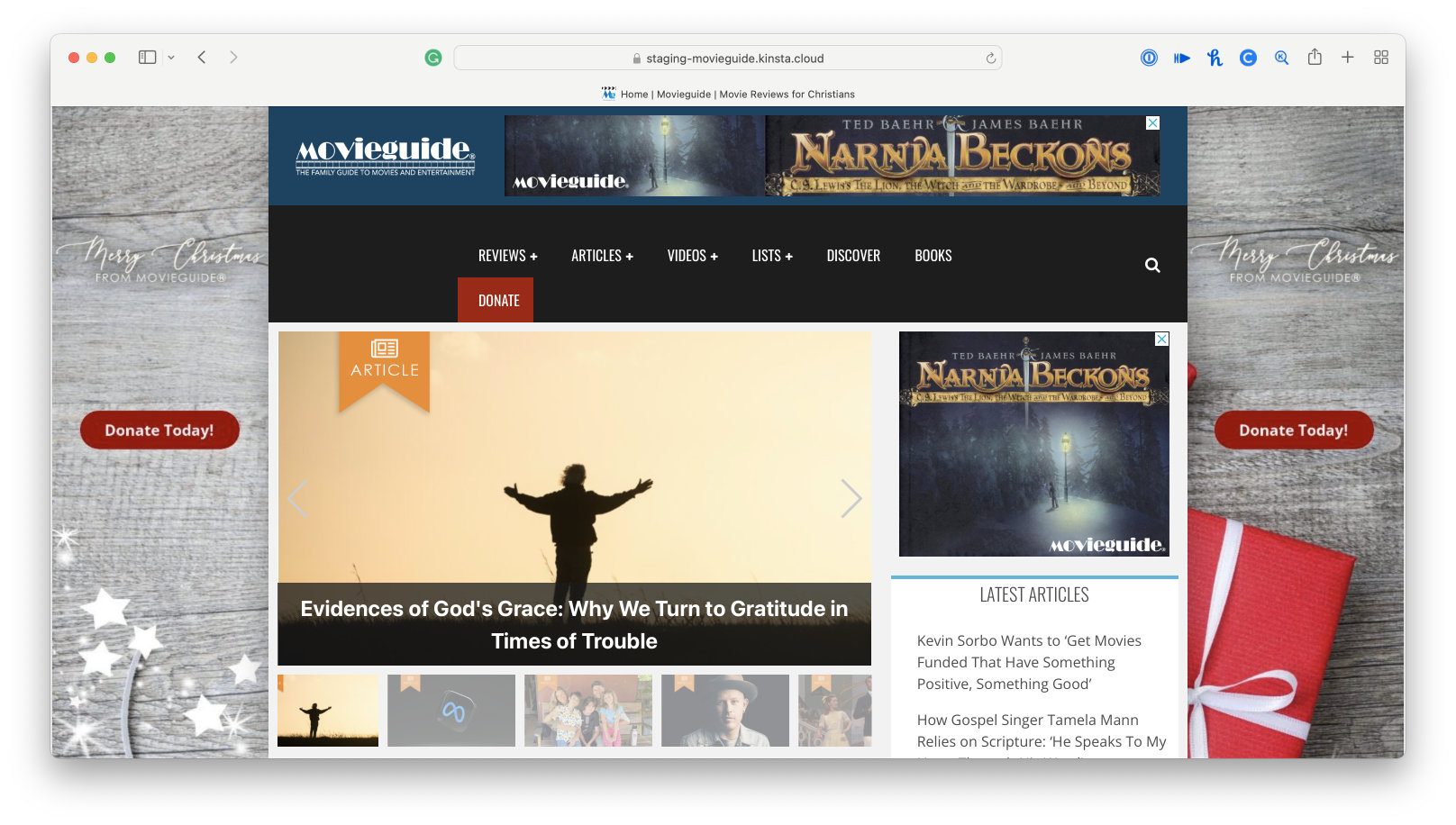Image resolution: width=1456 pixels, height=825 pixels.
Task: Go to the previous slide with left arrow
Action: (297, 498)
